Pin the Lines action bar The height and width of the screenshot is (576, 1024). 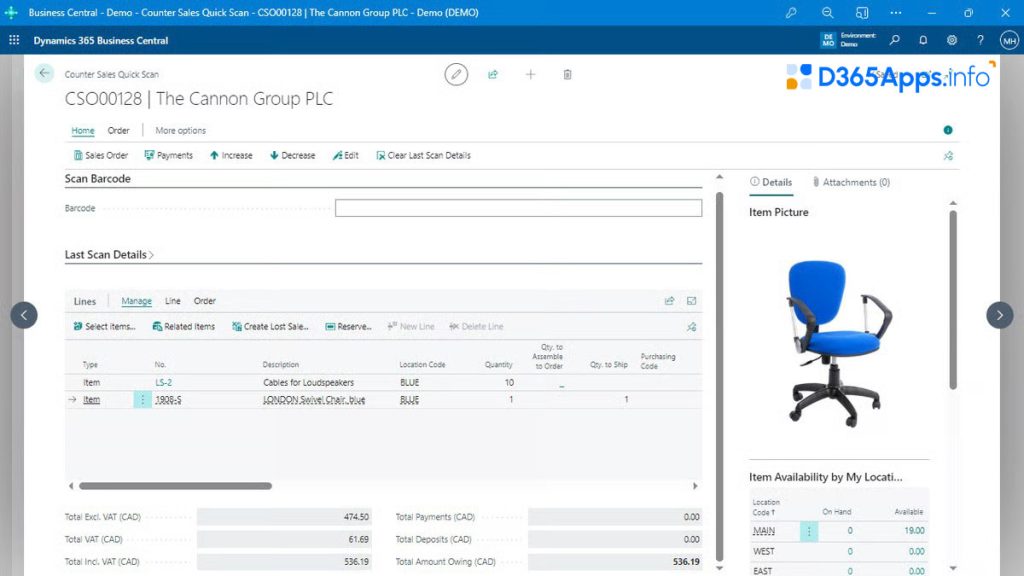[x=692, y=327]
